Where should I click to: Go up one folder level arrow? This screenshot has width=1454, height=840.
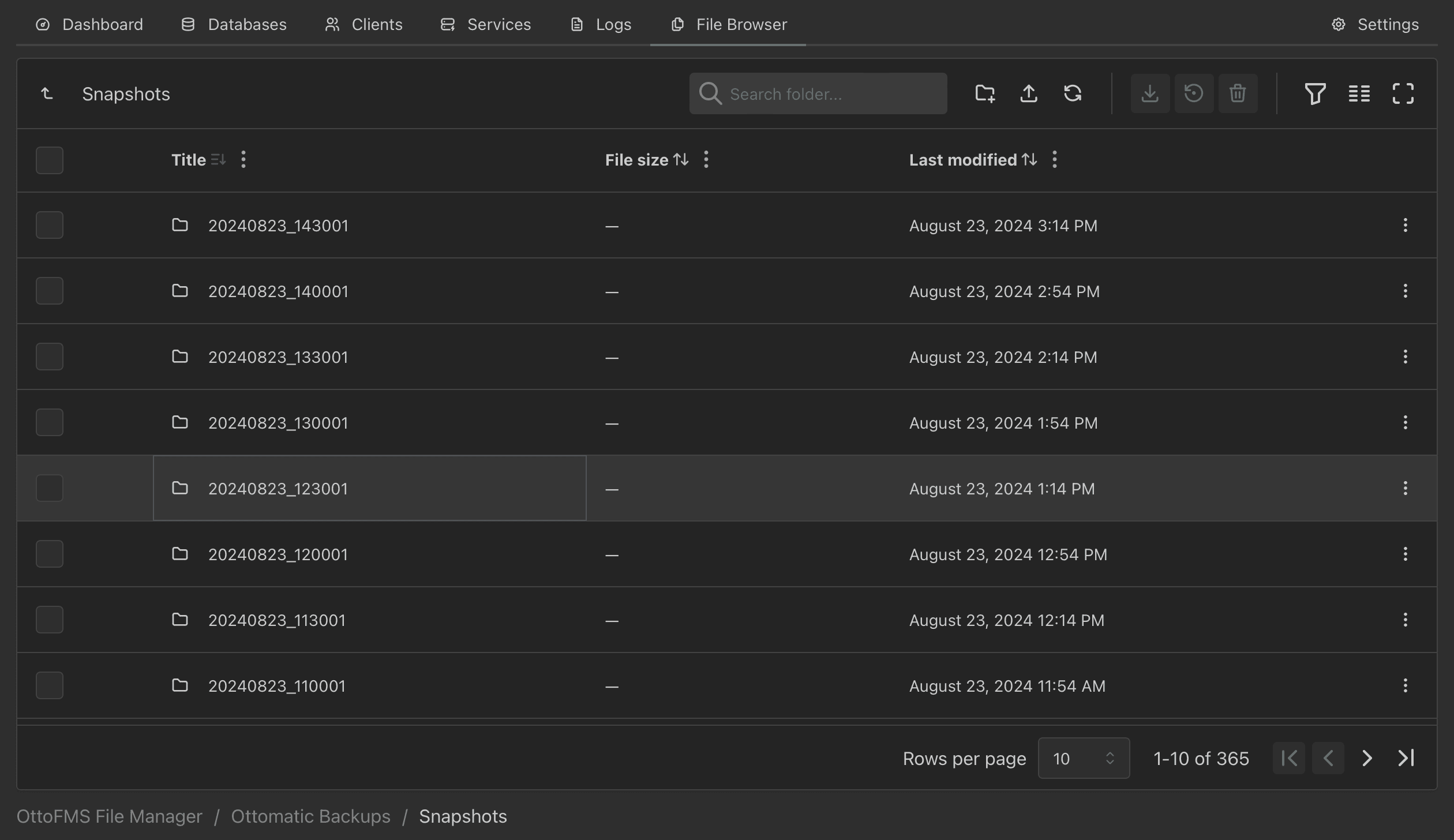pos(47,93)
